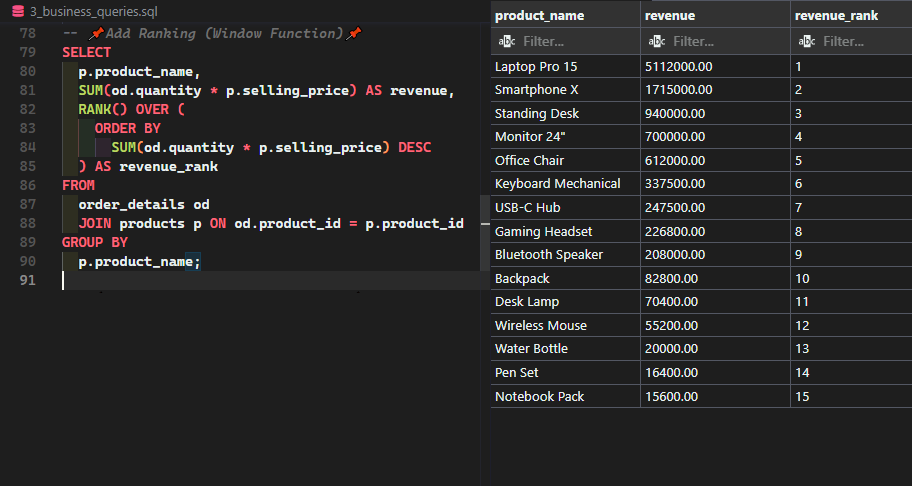Open the 3_business_queries.sql tab

[85, 12]
